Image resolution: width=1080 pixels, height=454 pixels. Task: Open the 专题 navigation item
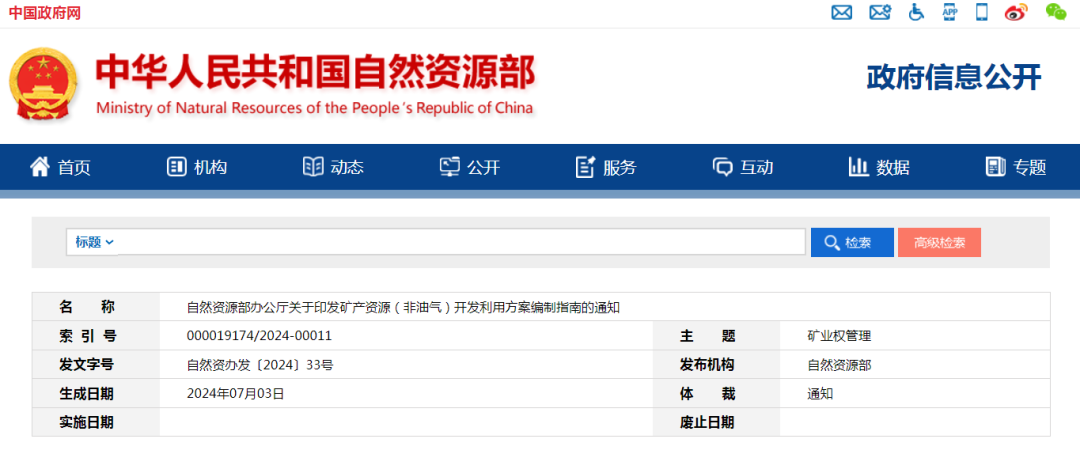click(x=1016, y=167)
